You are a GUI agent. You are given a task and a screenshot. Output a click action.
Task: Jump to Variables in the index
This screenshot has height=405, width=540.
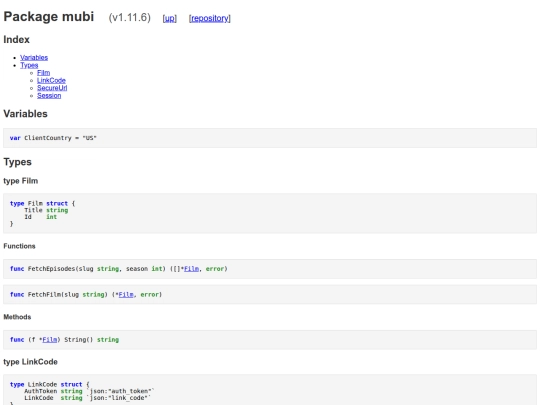[x=34, y=58]
